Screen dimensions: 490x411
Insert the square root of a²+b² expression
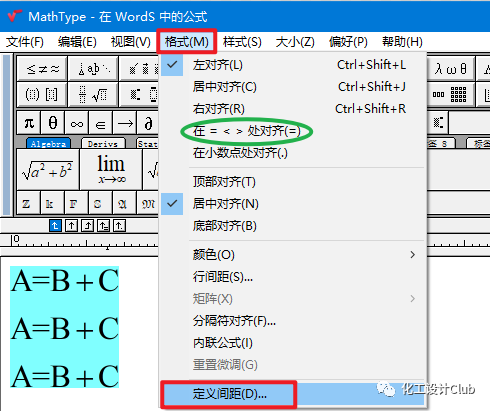[48, 170]
